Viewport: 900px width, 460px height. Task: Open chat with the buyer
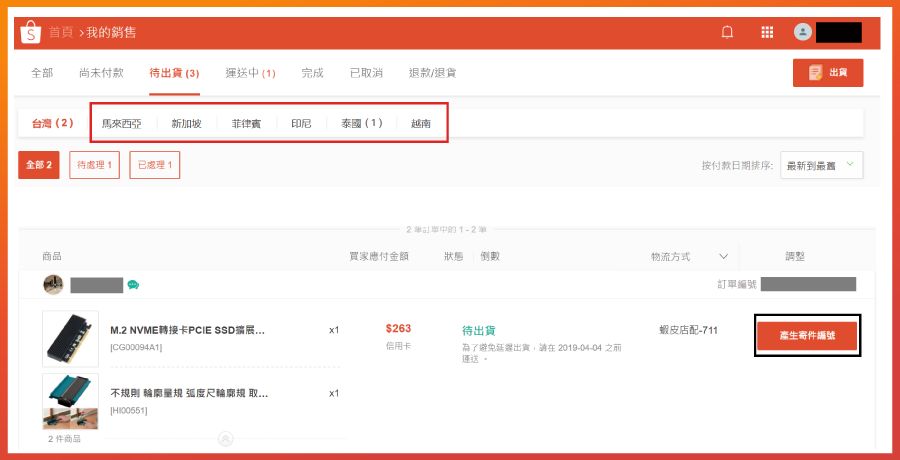[x=133, y=285]
